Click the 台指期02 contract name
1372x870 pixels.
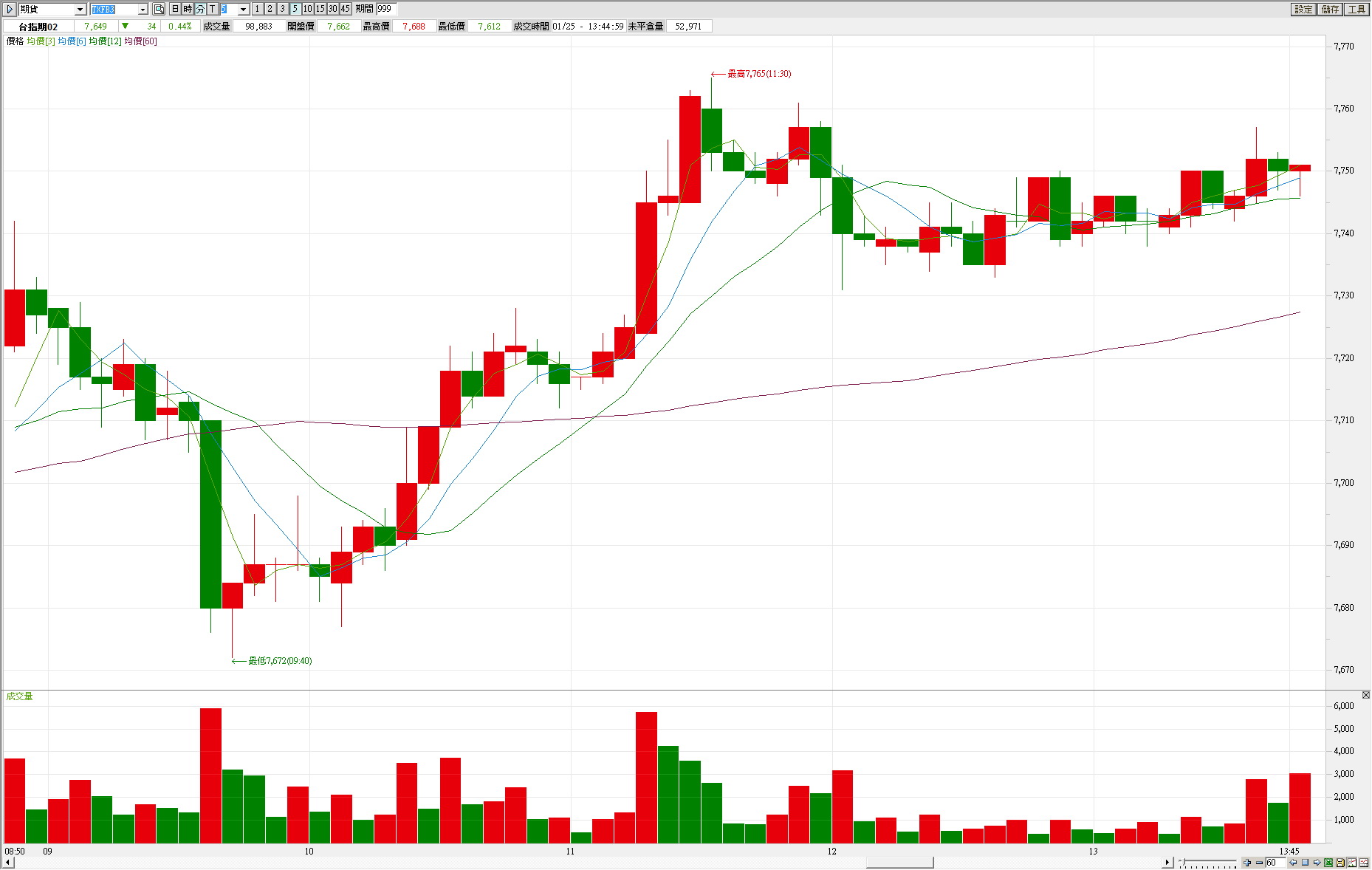[x=38, y=27]
